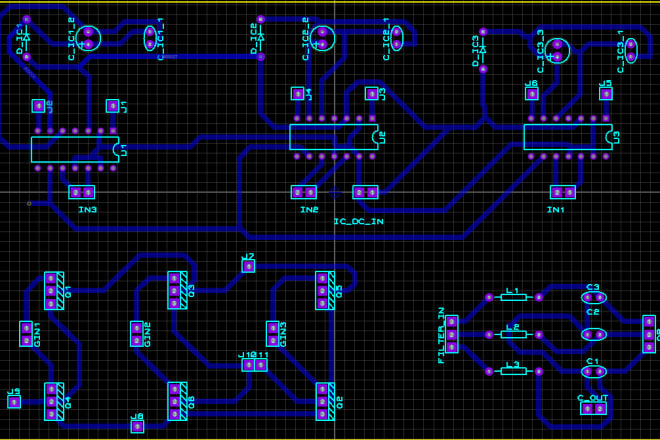Select the GIN2 two-pin connector

pyautogui.click(x=137, y=334)
